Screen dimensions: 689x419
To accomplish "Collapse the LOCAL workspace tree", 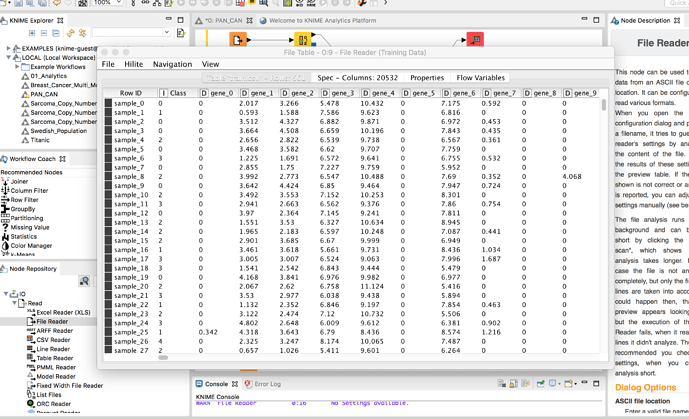I will click(x=8, y=57).
